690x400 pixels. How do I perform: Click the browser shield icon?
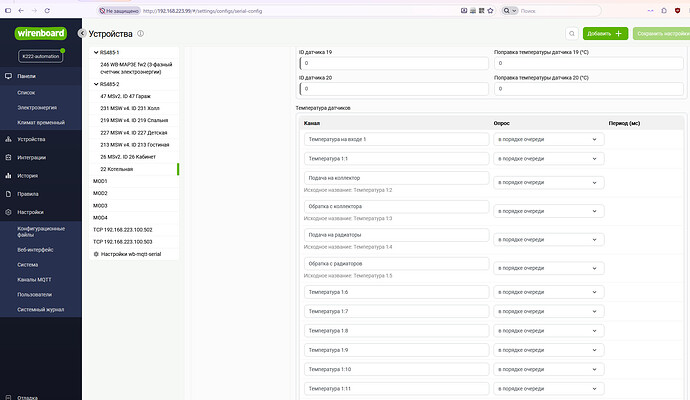pos(677,11)
